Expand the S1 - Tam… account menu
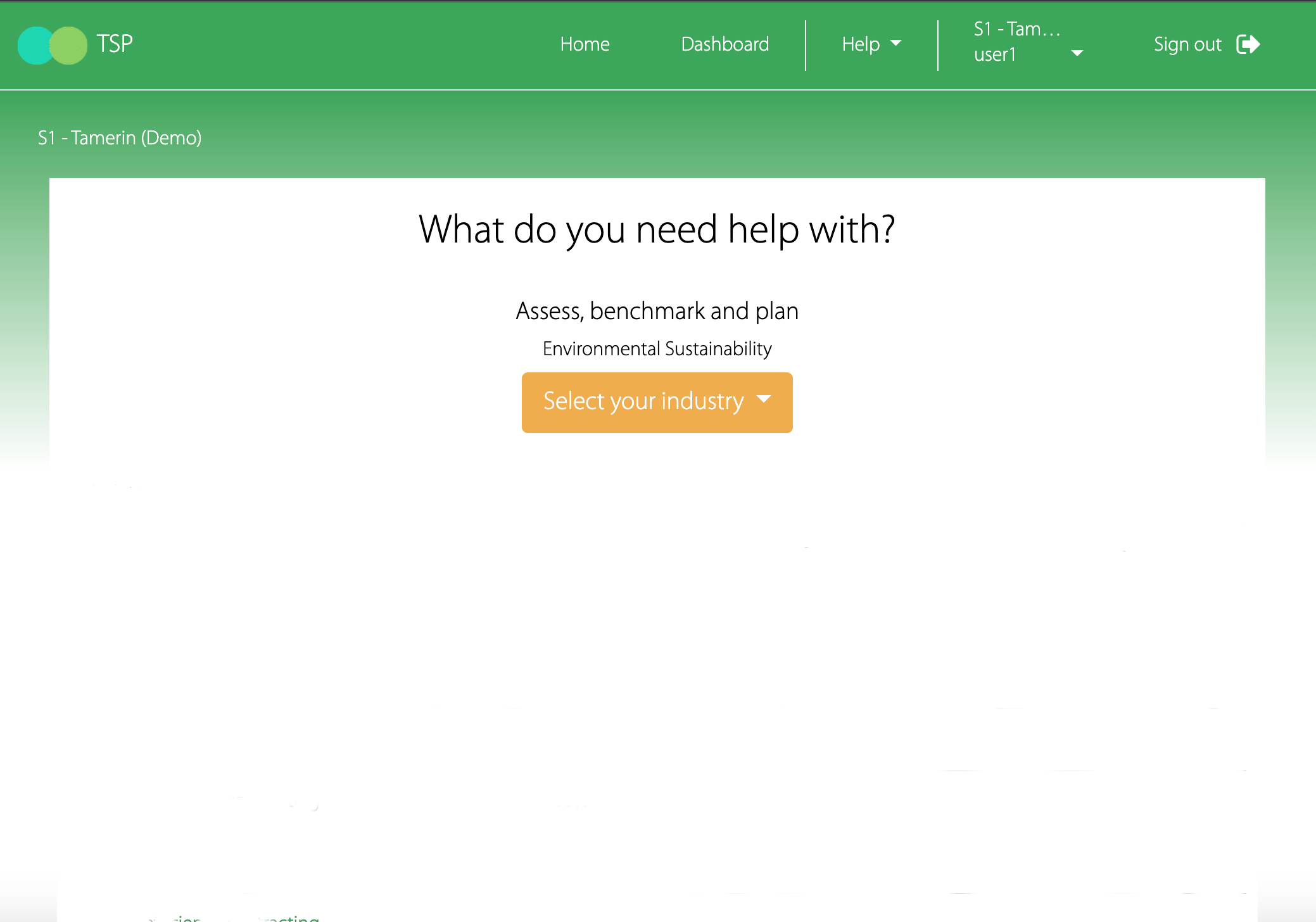This screenshot has height=922, width=1316. [x=1016, y=29]
